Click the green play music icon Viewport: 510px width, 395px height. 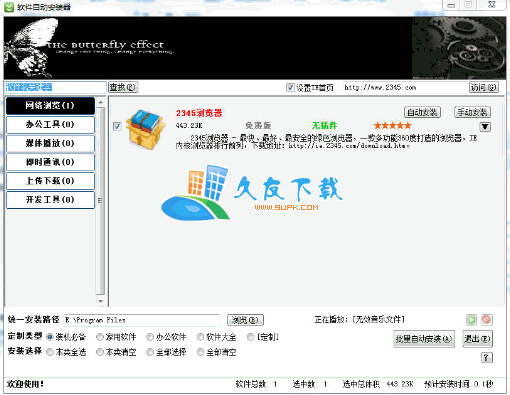(x=471, y=320)
